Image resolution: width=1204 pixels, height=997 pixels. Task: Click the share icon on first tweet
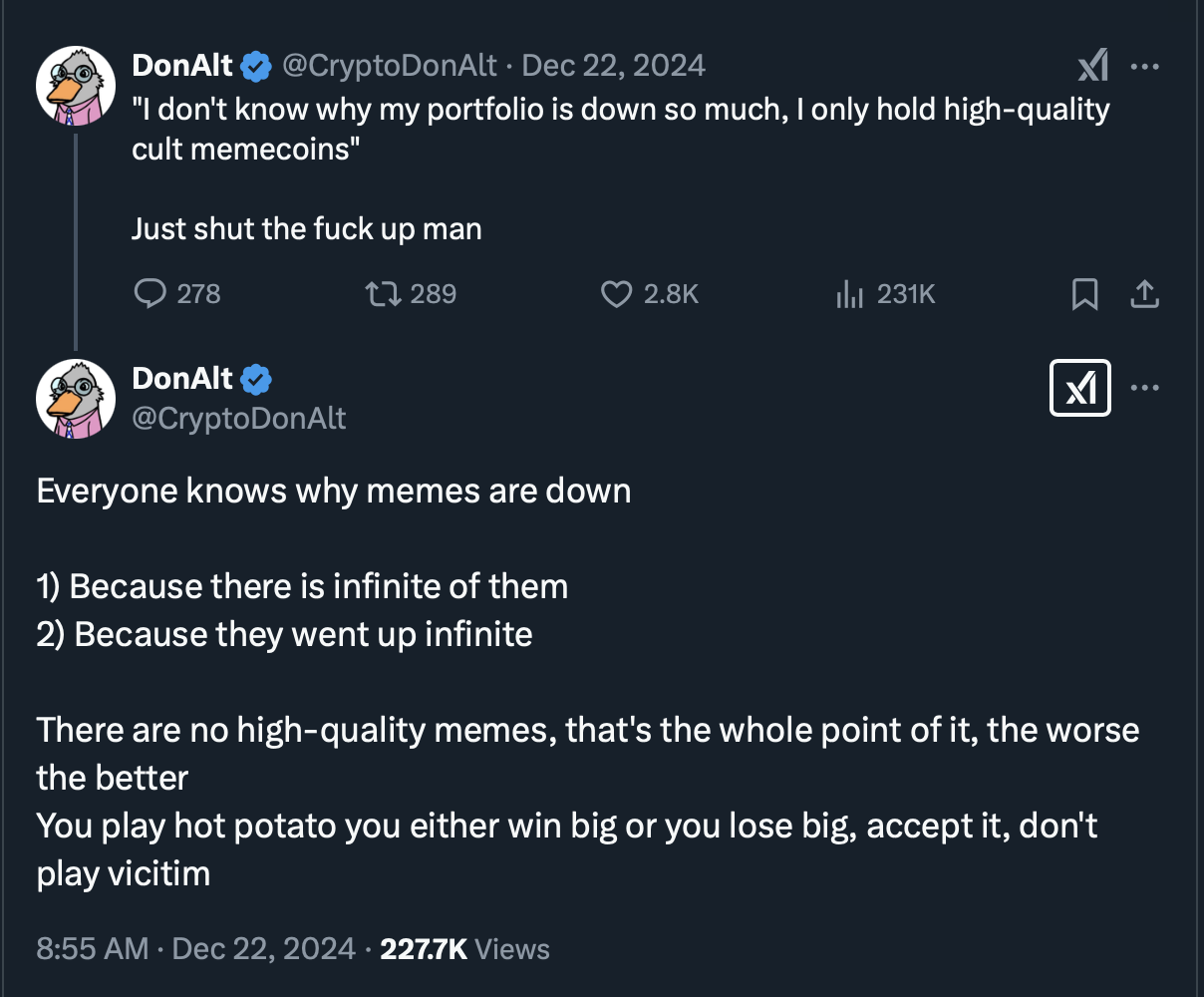pos(1145,294)
